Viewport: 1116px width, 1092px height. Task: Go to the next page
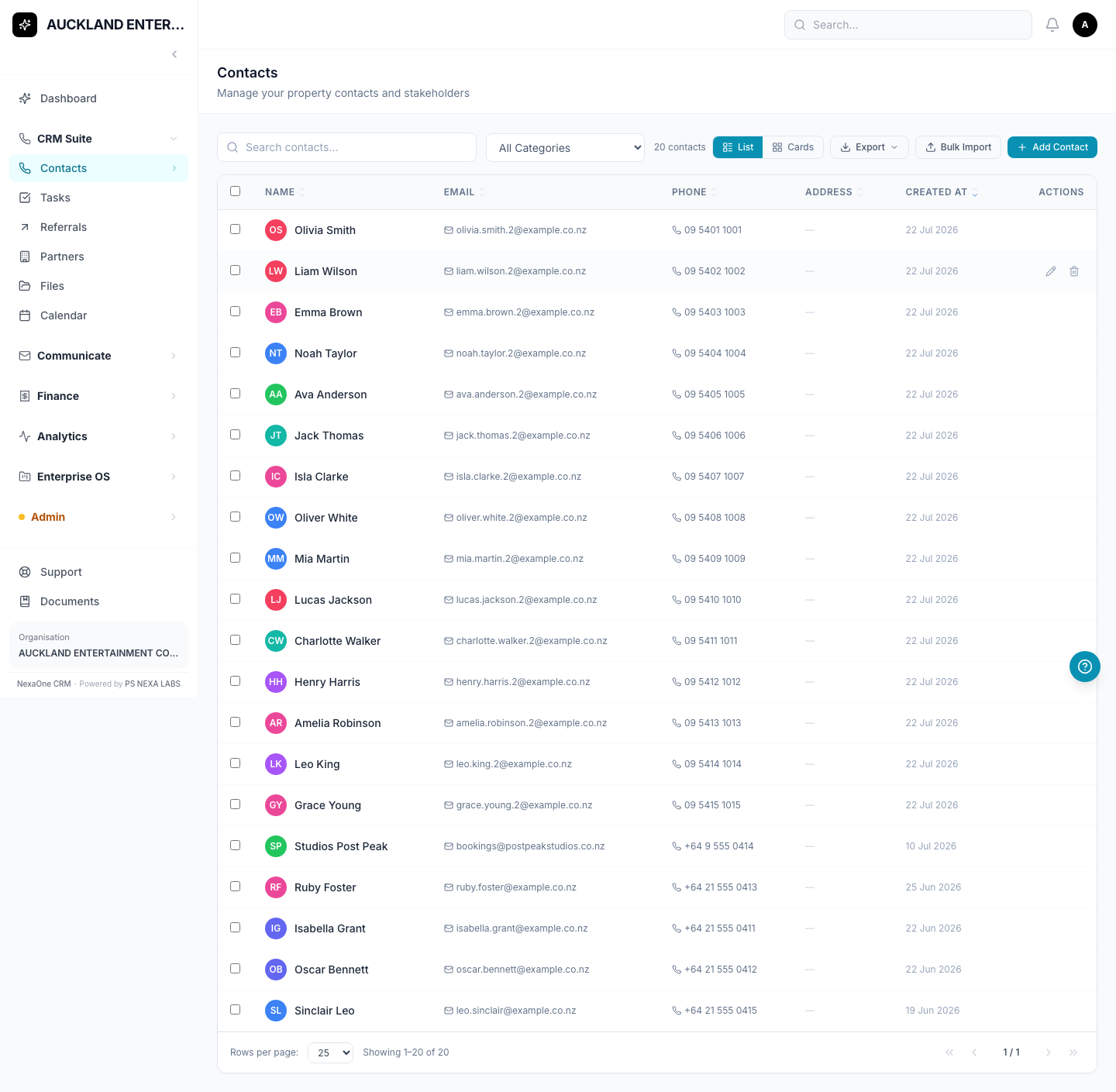(x=1049, y=1052)
